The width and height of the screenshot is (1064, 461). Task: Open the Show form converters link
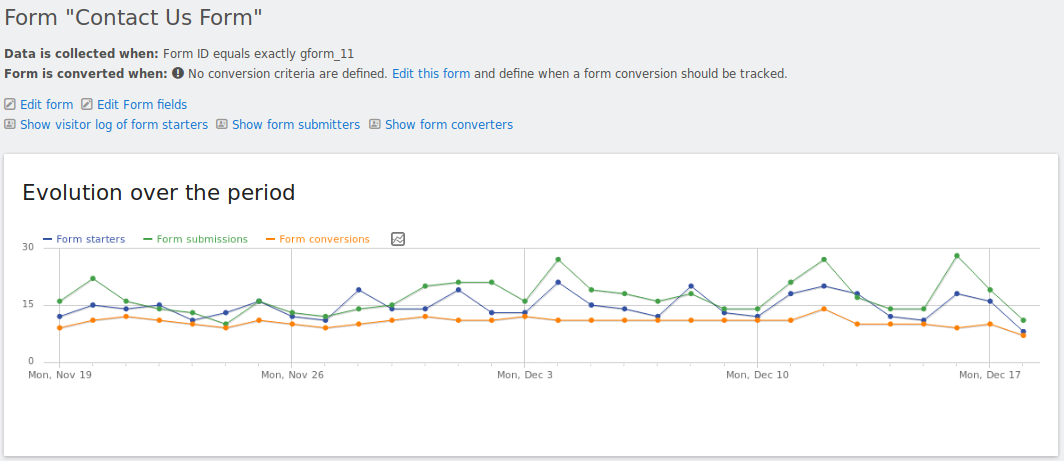click(448, 124)
